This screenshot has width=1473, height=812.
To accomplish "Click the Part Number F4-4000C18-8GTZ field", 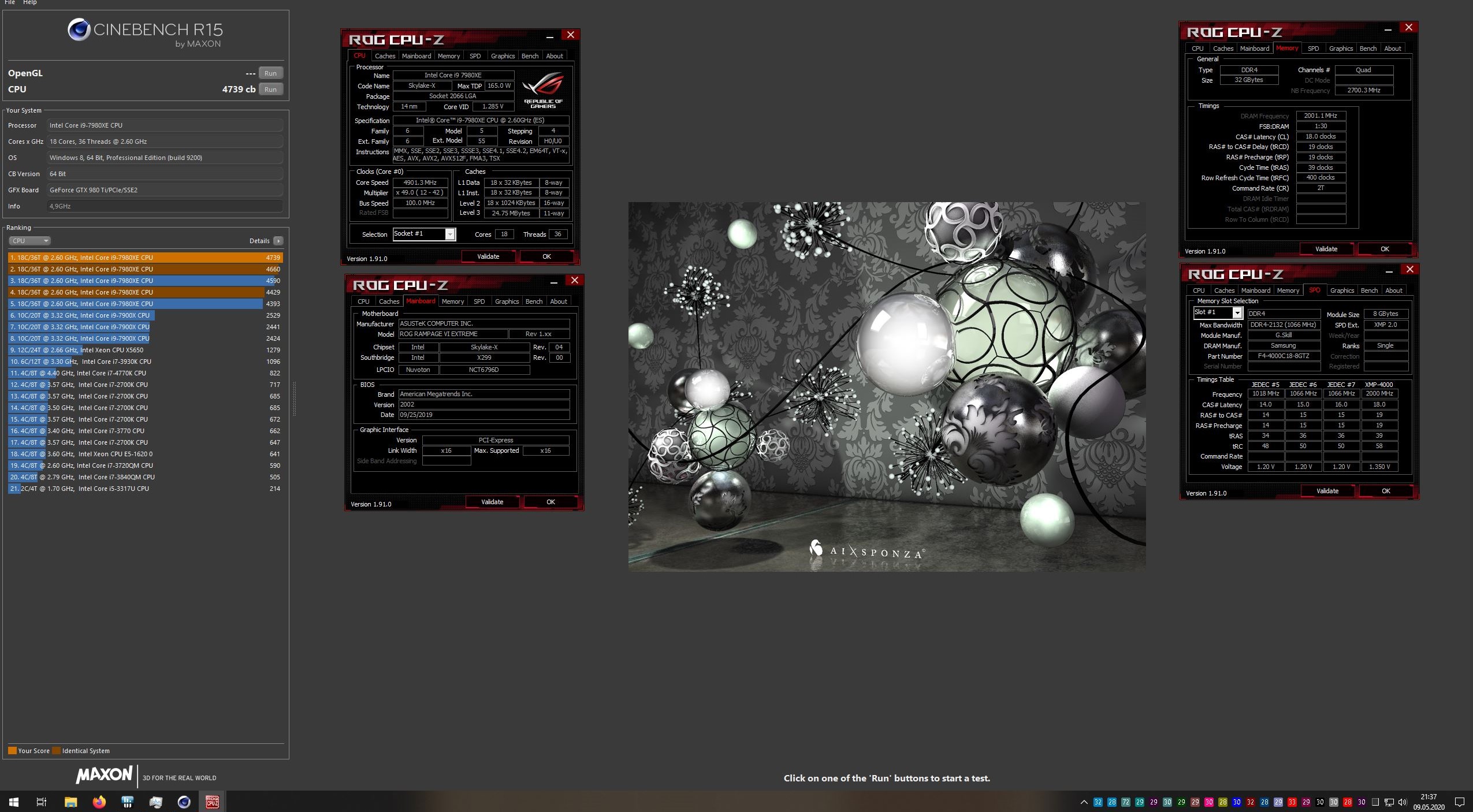I will [x=1284, y=356].
